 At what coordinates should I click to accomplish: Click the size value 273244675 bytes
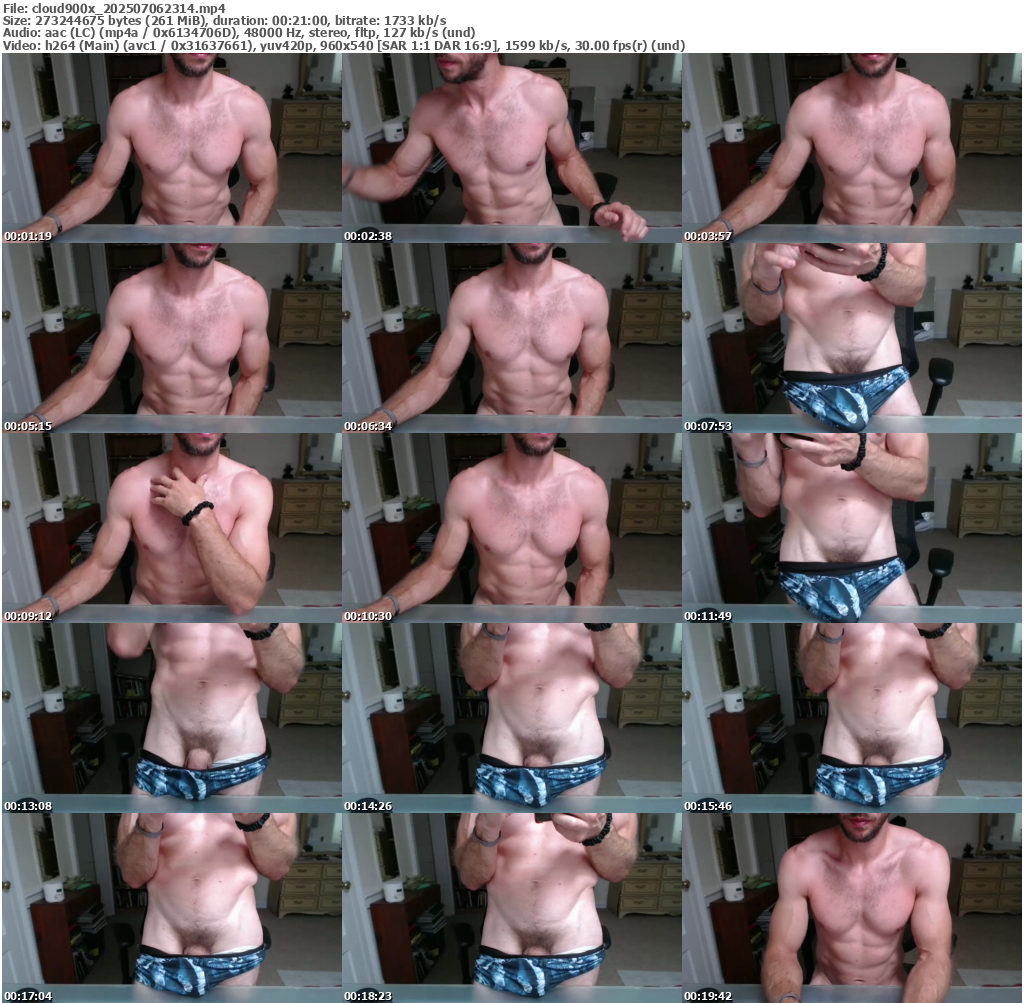tap(86, 21)
